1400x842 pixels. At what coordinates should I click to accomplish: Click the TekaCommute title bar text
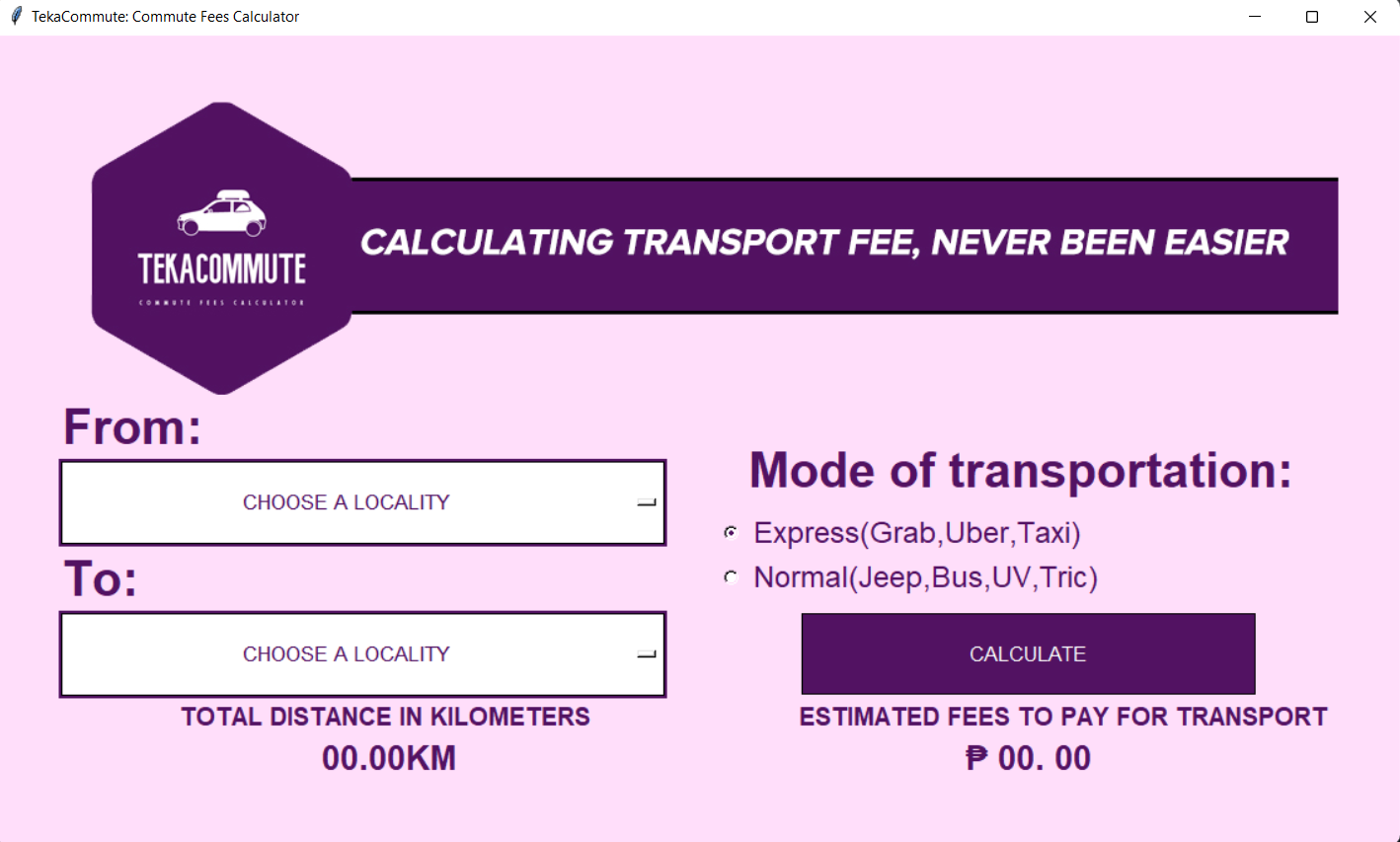158,16
